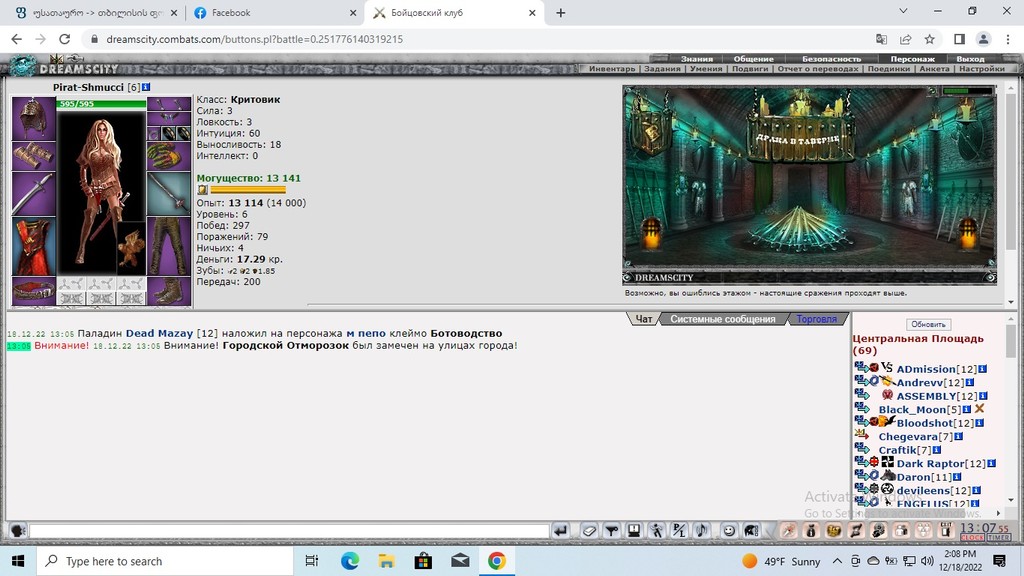Image resolution: width=1024 pixels, height=576 pixels.
Task: Click the eraser clear-chat icon
Action: 589,531
